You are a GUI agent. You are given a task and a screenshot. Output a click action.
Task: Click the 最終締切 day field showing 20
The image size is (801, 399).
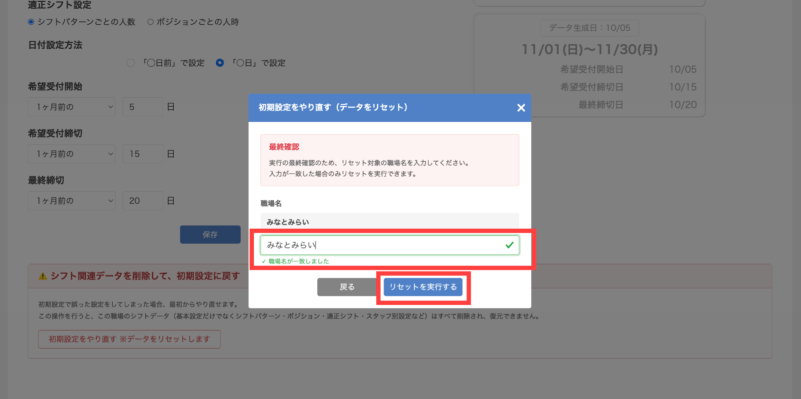coord(143,201)
